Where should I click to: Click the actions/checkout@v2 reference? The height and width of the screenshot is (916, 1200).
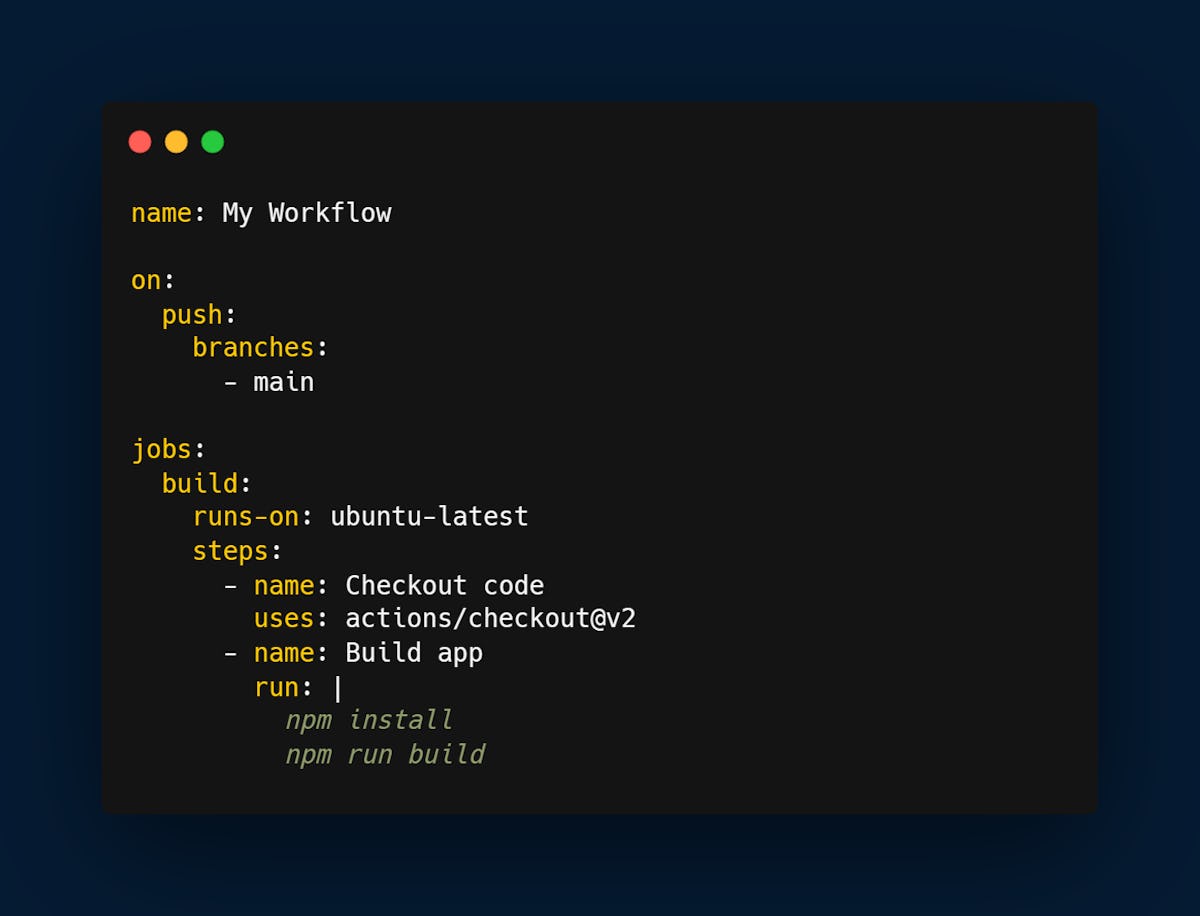(492, 619)
